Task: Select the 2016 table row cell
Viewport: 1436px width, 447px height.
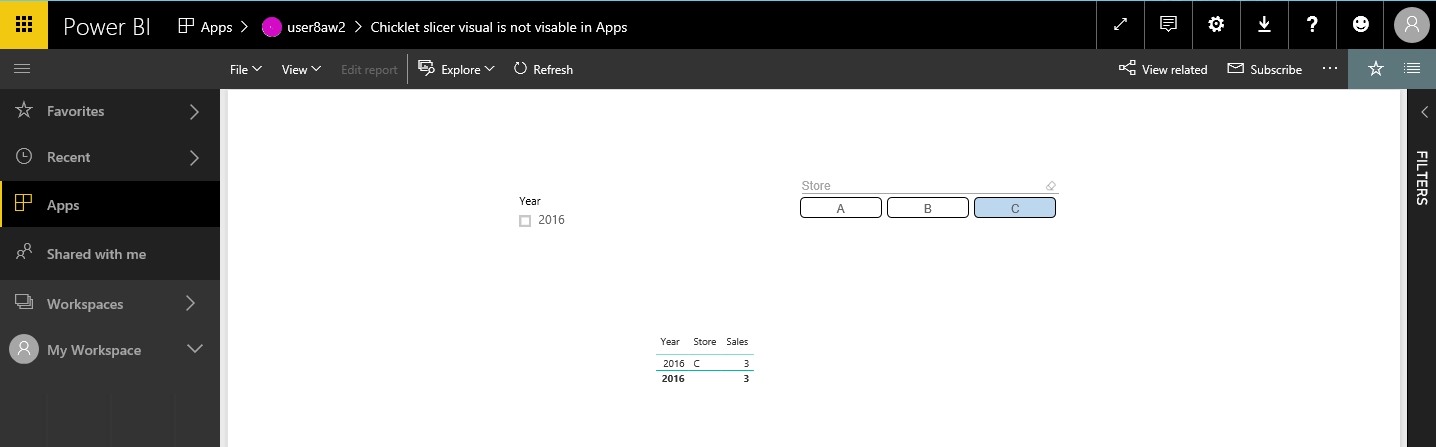Action: [x=674, y=364]
